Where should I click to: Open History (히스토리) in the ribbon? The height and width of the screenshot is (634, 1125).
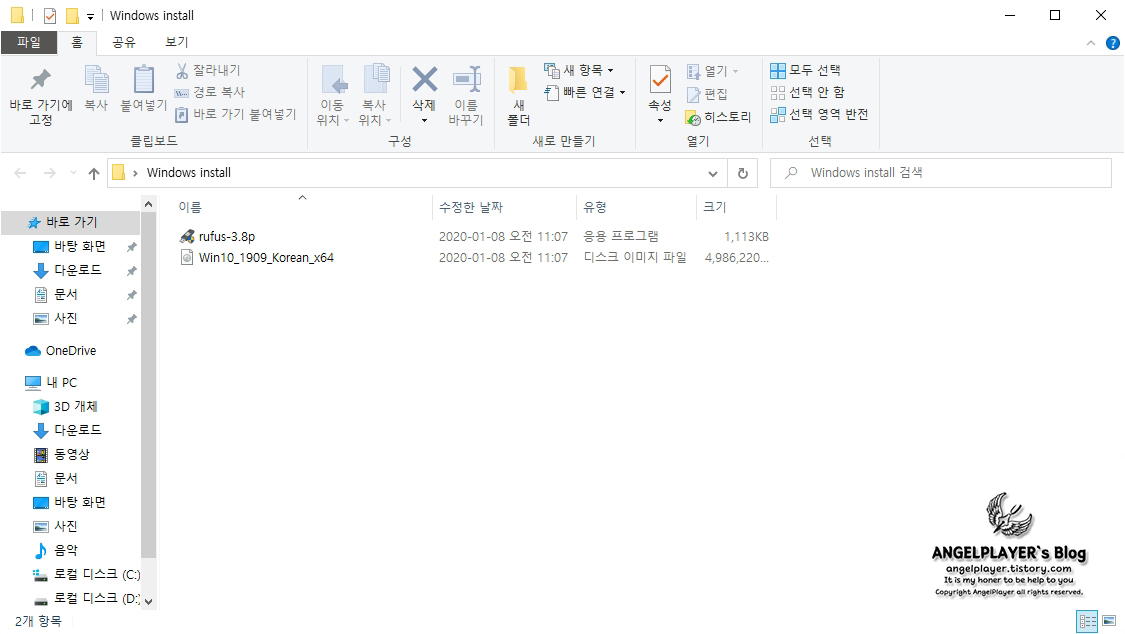(x=718, y=117)
